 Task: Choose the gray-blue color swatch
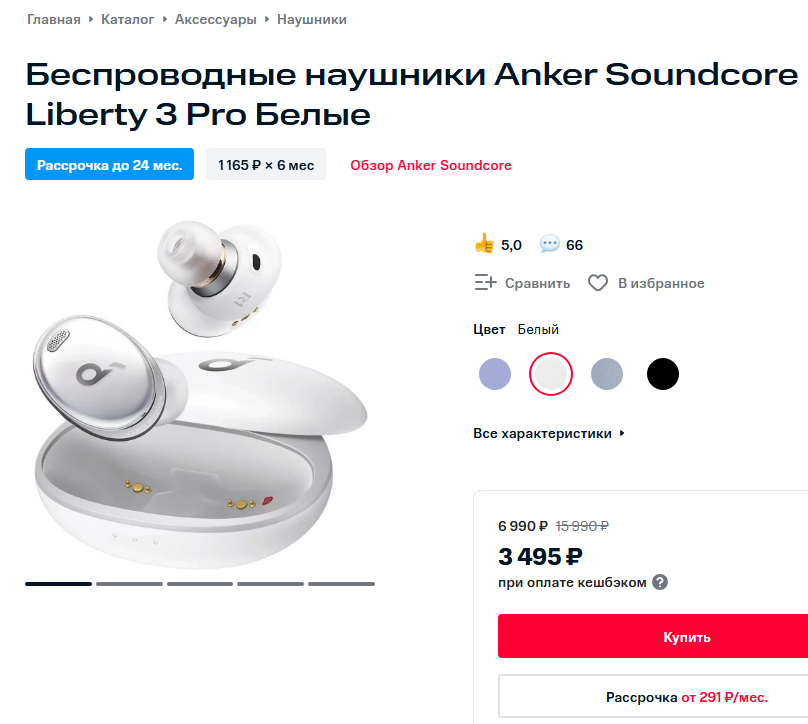[607, 374]
